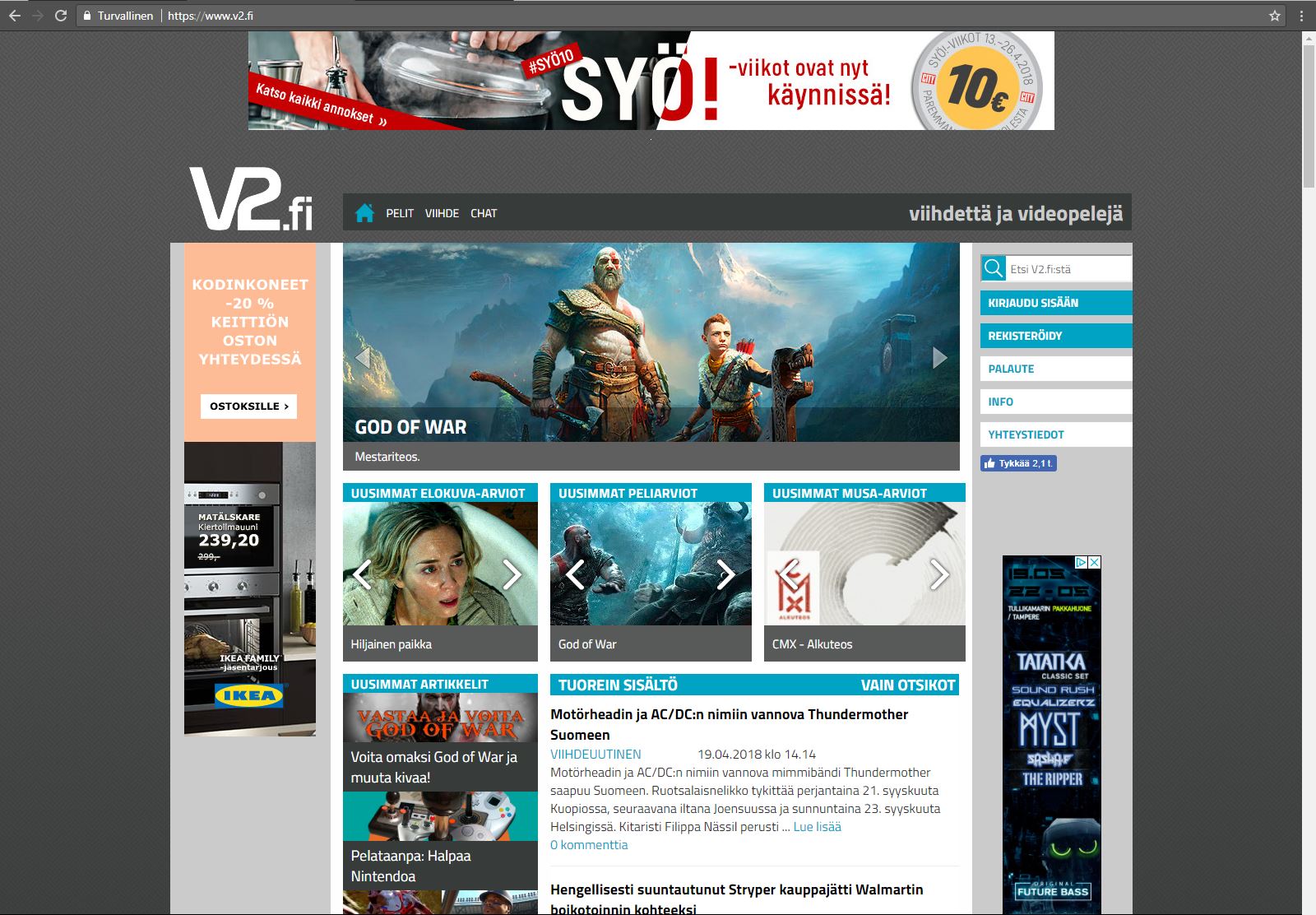
Task: Previous music review arrow on CMX card
Action: [x=789, y=574]
